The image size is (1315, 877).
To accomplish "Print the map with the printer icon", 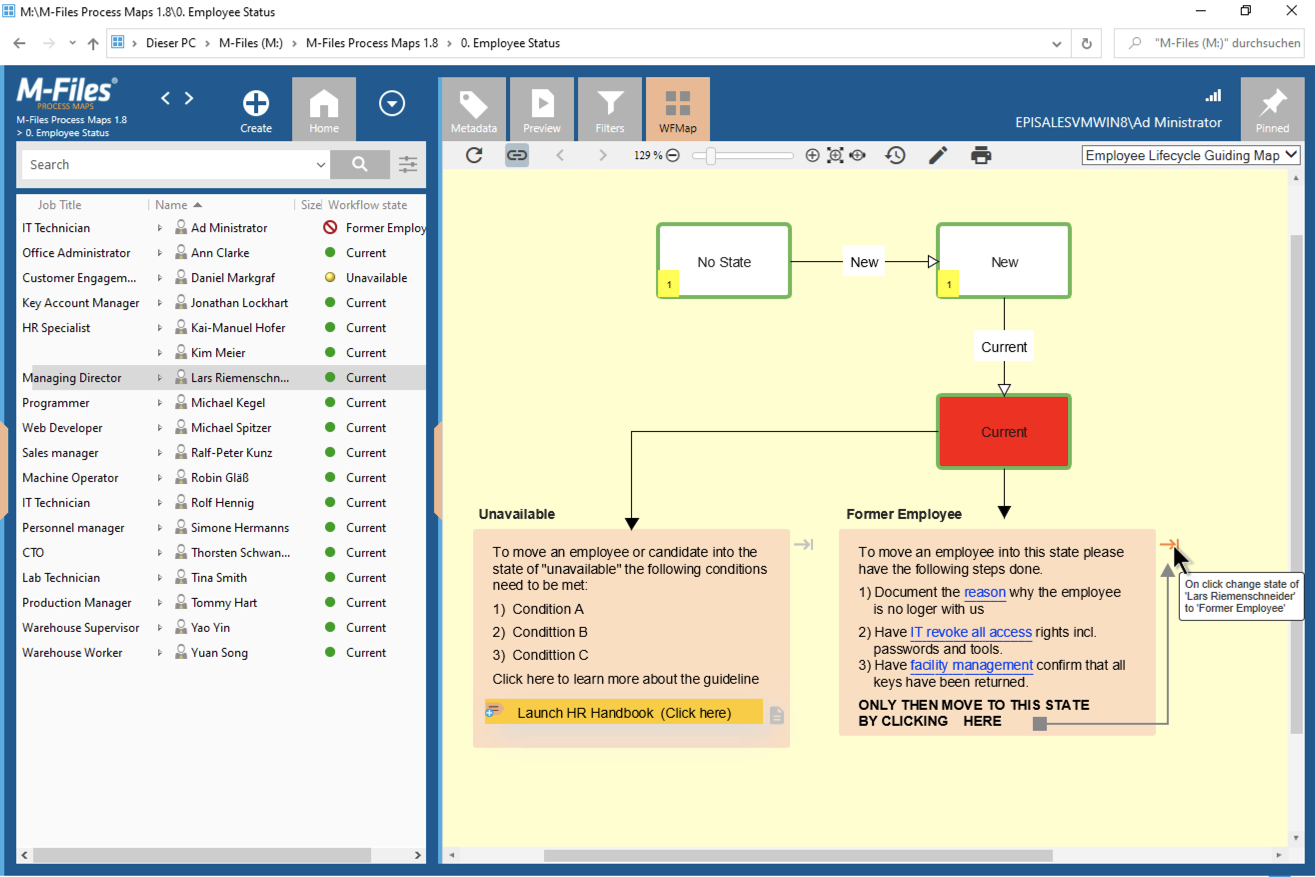I will 981,155.
